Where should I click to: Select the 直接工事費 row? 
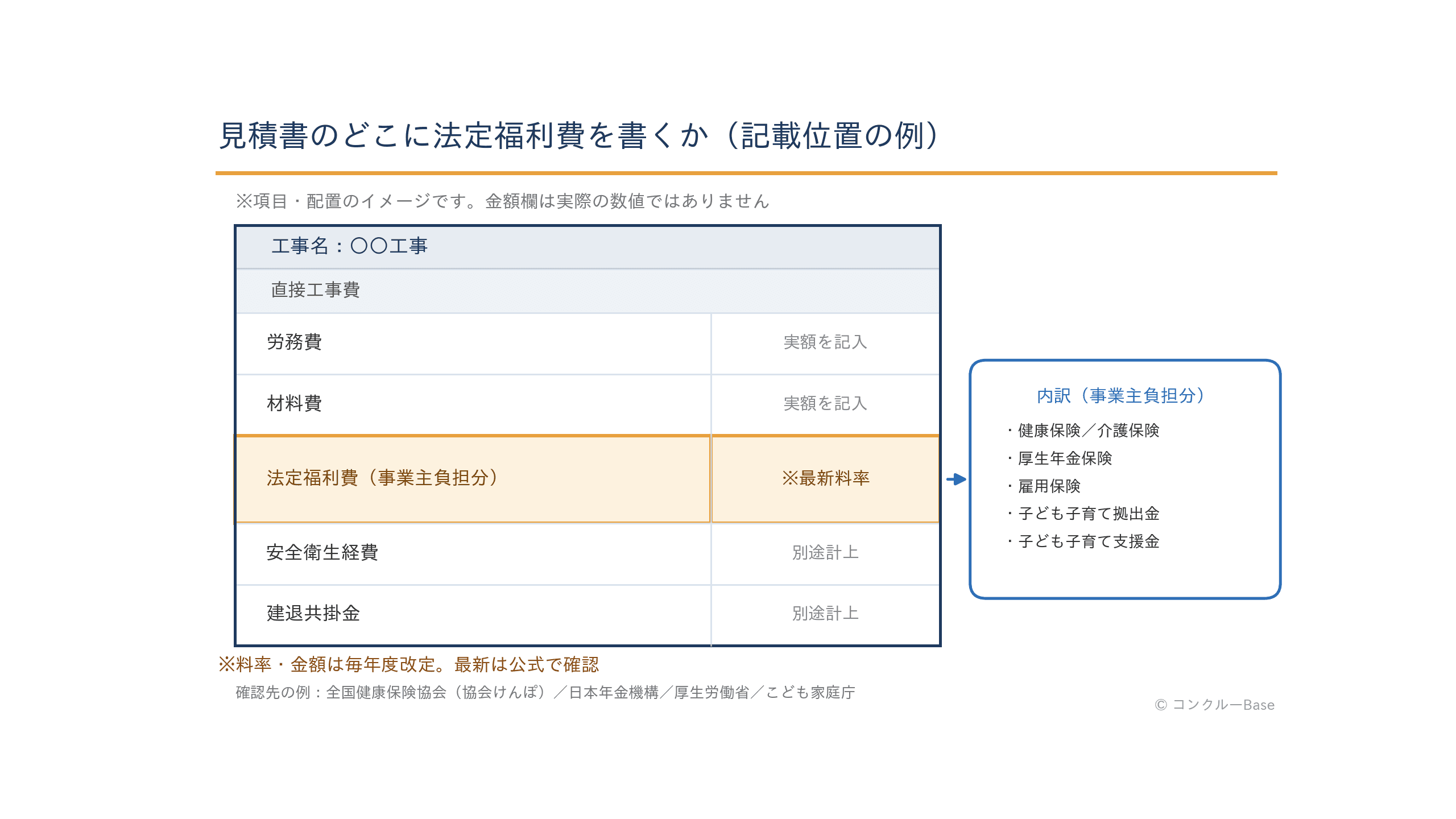[588, 291]
